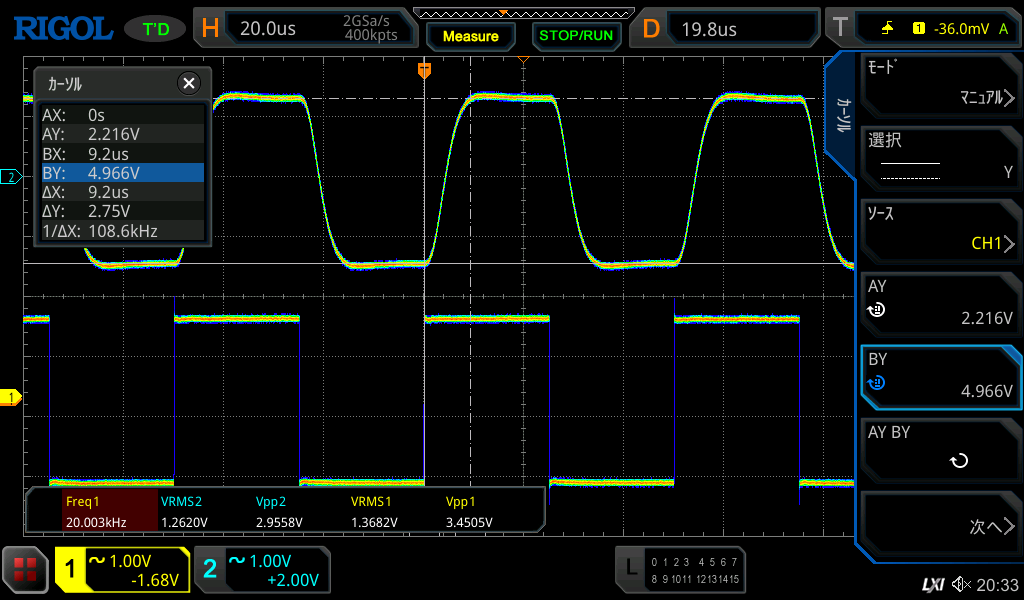Select the orange trigger position marker
The image size is (1024, 600).
[x=424, y=69]
